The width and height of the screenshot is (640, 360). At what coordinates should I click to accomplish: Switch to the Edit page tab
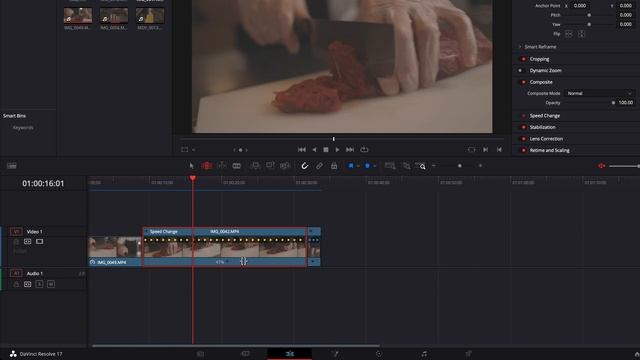coord(289,354)
